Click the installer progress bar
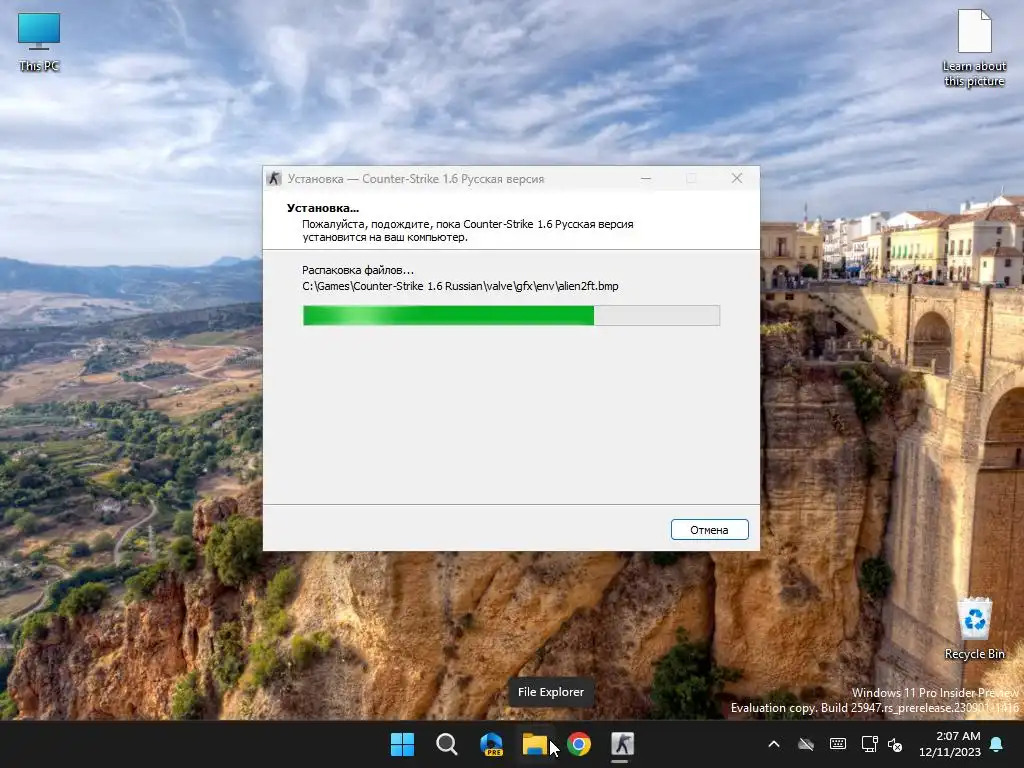Screen dimensions: 1024x768 click(511, 315)
